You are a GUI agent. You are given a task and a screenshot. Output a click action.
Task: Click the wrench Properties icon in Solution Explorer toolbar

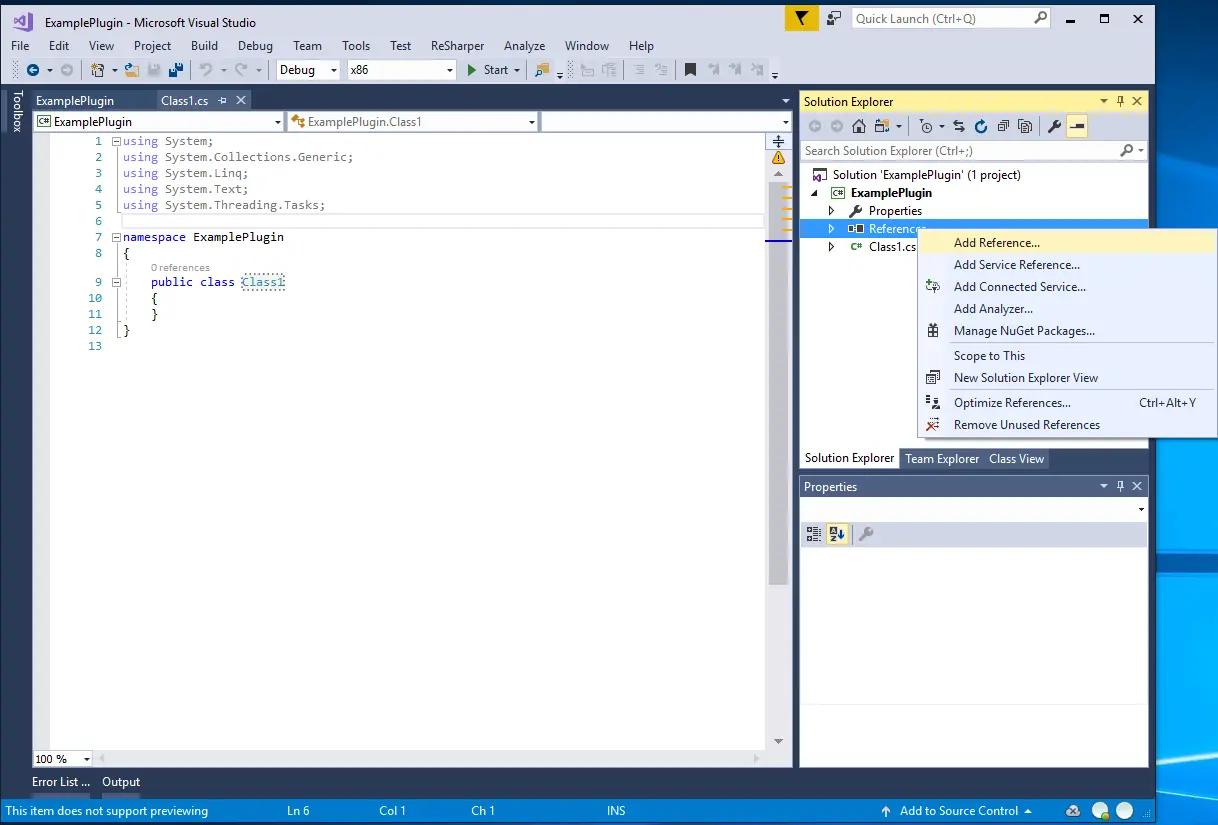click(1054, 126)
